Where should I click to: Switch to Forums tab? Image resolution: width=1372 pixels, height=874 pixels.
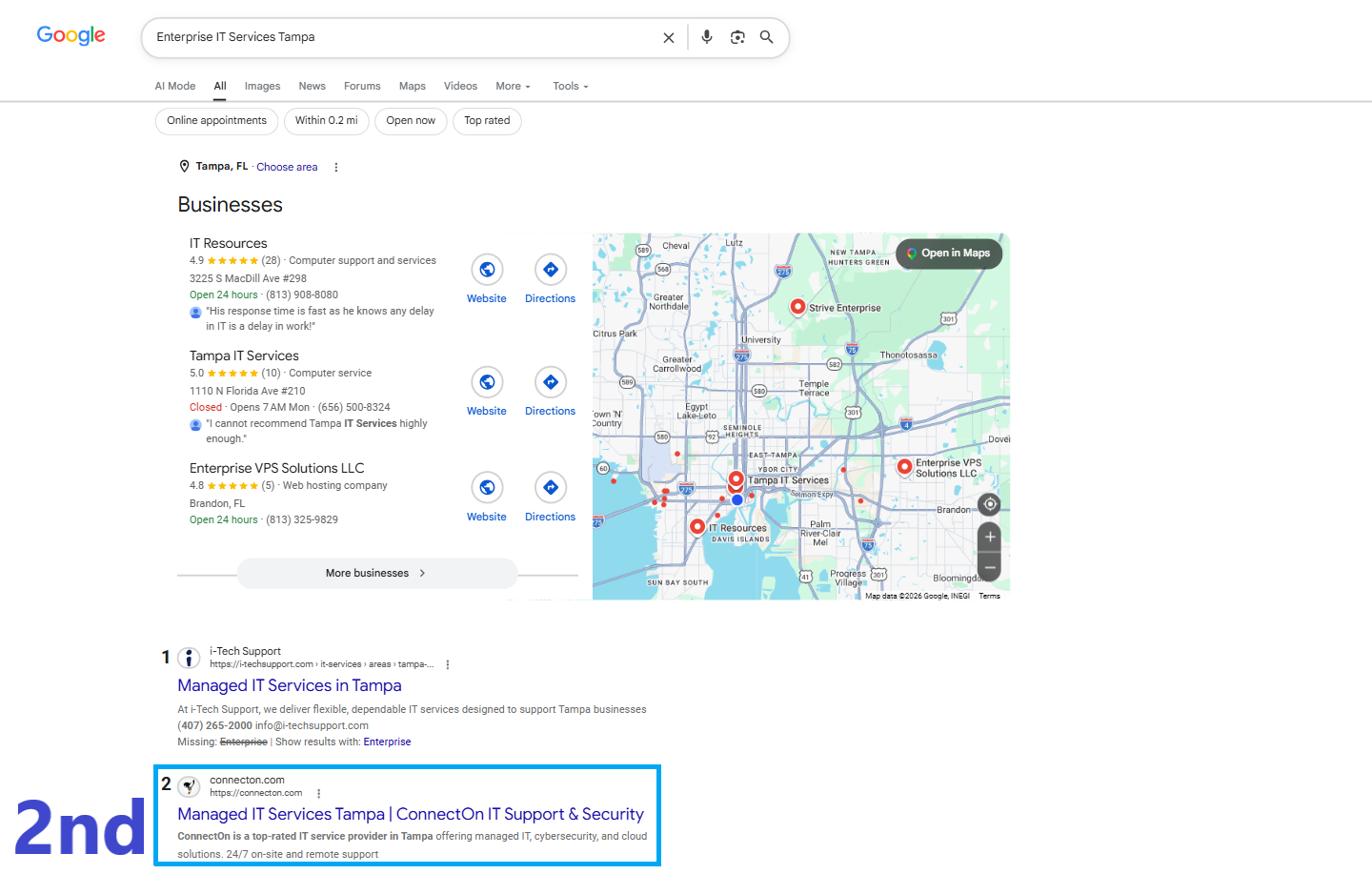tap(362, 86)
